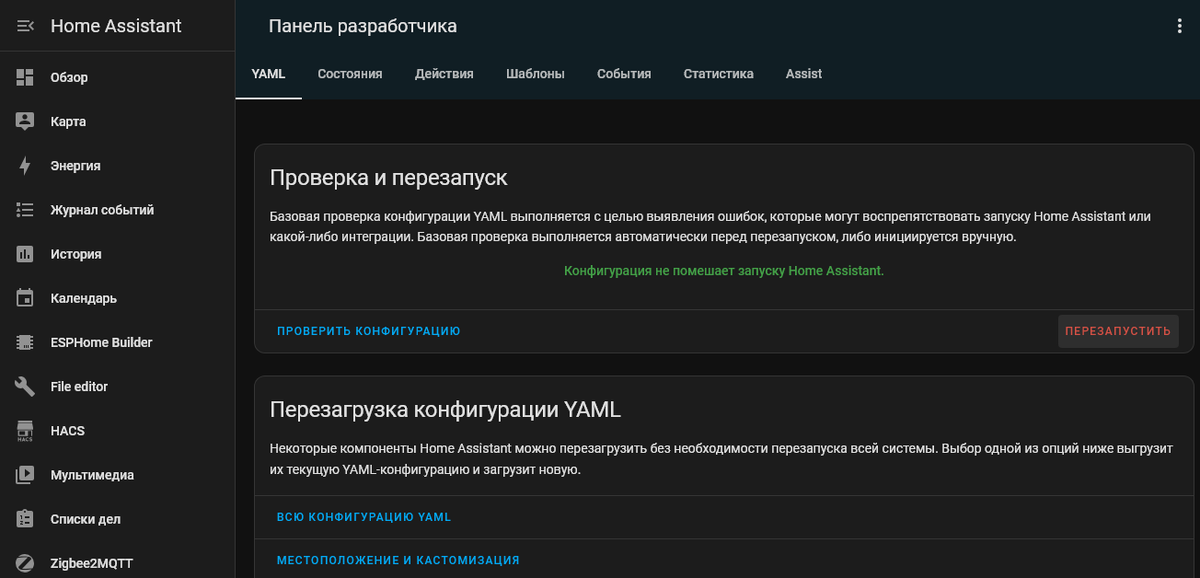
Task: Open the Статистика tab
Action: tap(718, 73)
